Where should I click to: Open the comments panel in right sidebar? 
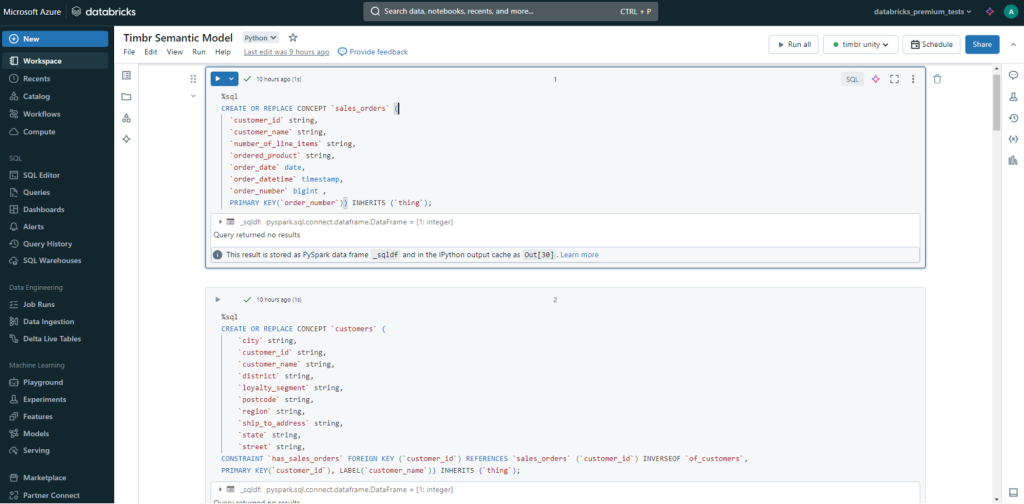coord(1013,76)
